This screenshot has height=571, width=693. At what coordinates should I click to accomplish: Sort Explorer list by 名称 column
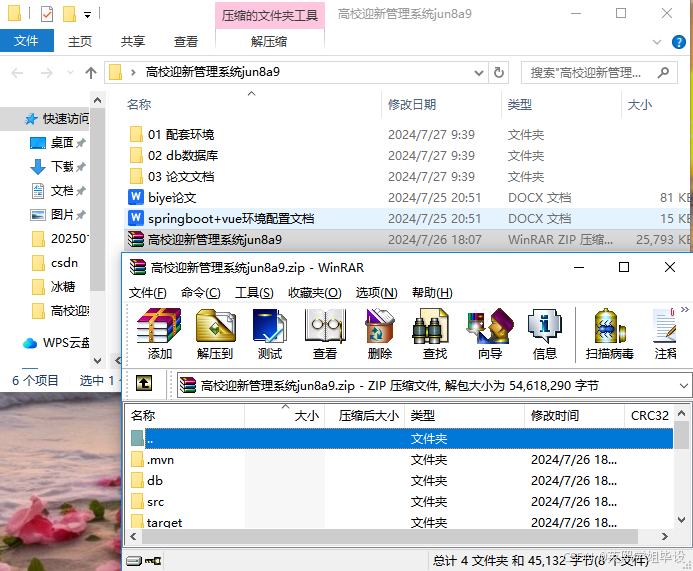(x=251, y=105)
